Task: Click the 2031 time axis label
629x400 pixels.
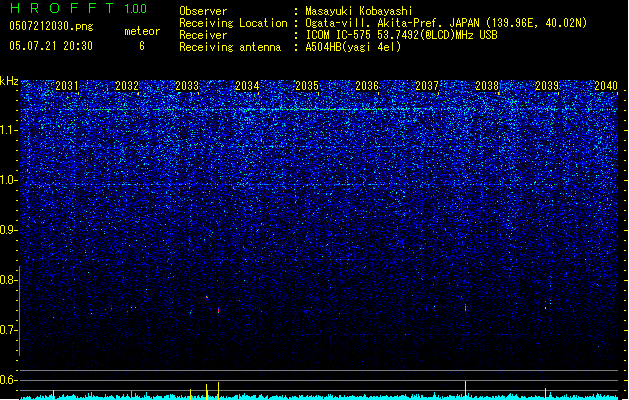Action: point(67,86)
